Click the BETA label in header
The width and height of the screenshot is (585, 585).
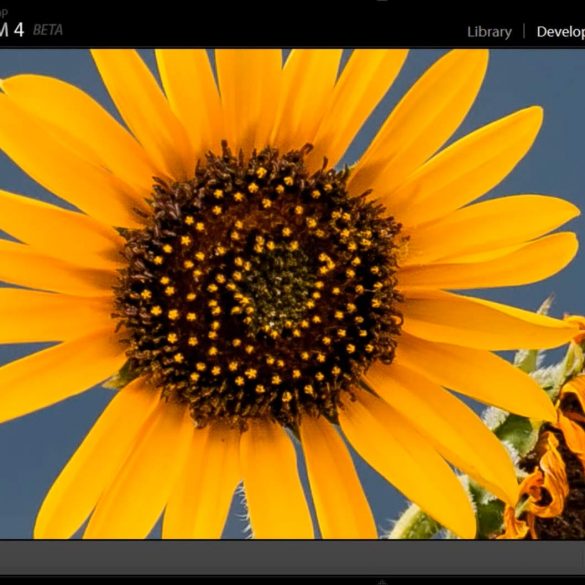[x=48, y=30]
